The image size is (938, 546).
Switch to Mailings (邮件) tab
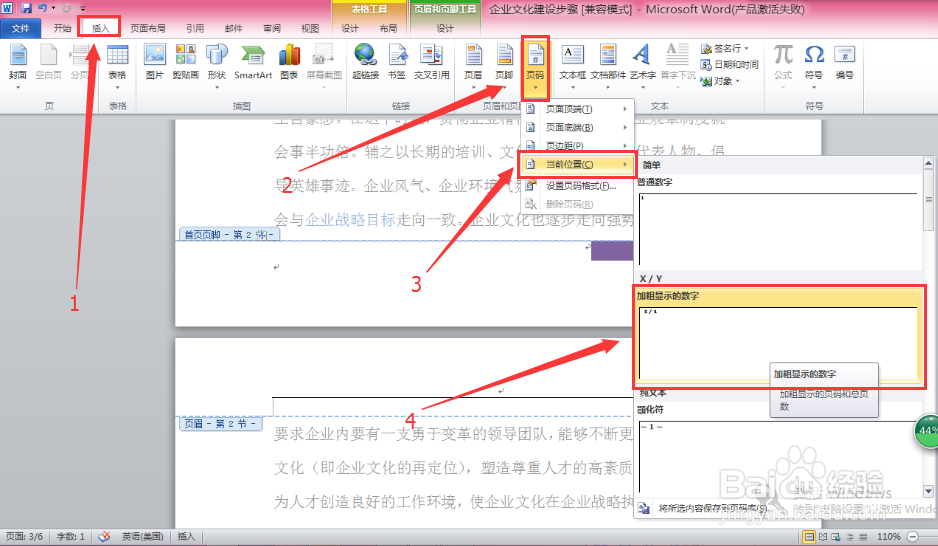click(233, 28)
